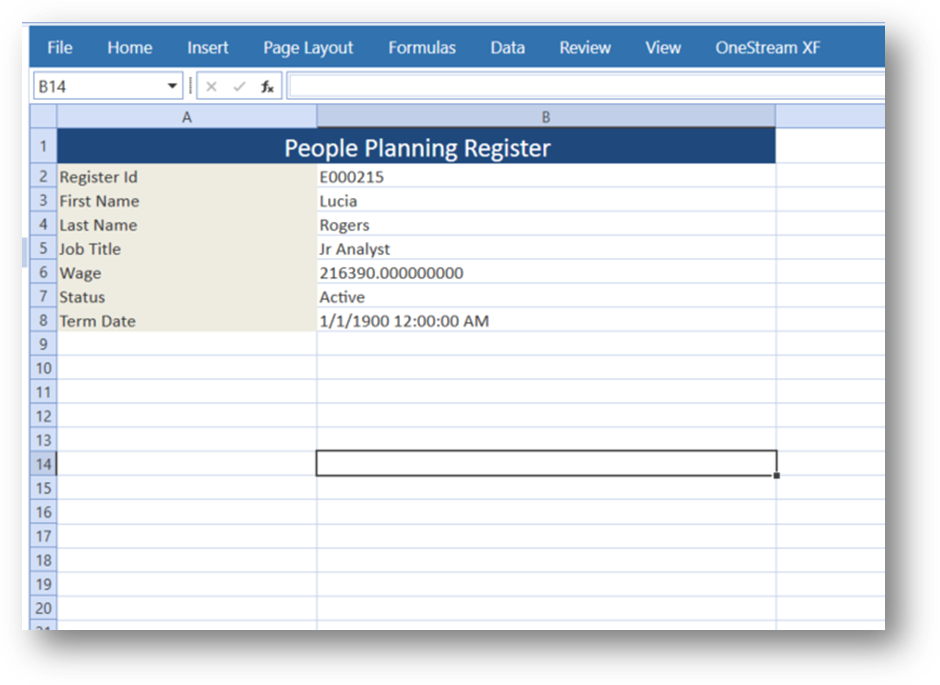Click the Insert Function fx icon
The image size is (940, 685).
(x=267, y=87)
